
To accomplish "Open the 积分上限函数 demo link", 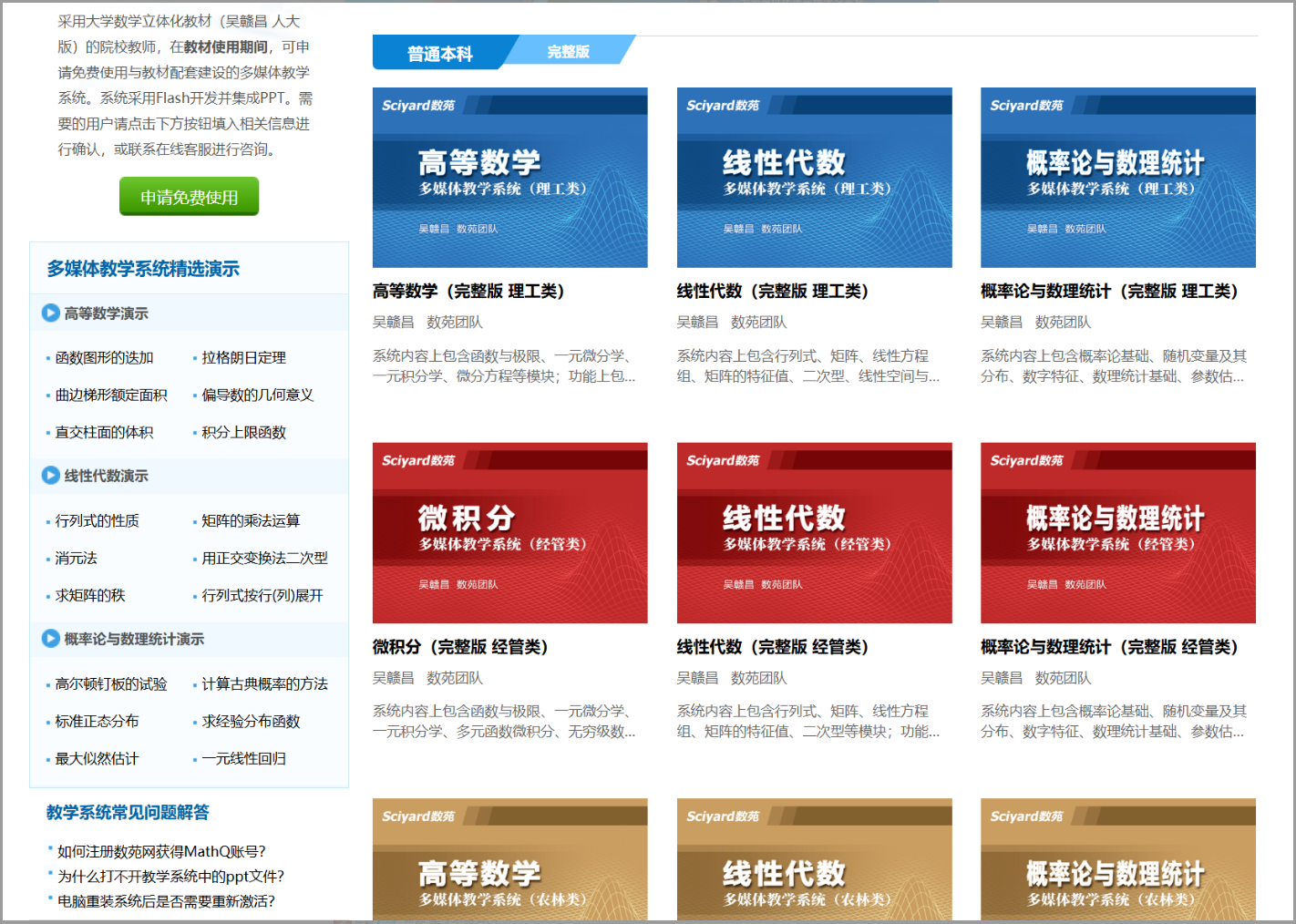I will (244, 433).
